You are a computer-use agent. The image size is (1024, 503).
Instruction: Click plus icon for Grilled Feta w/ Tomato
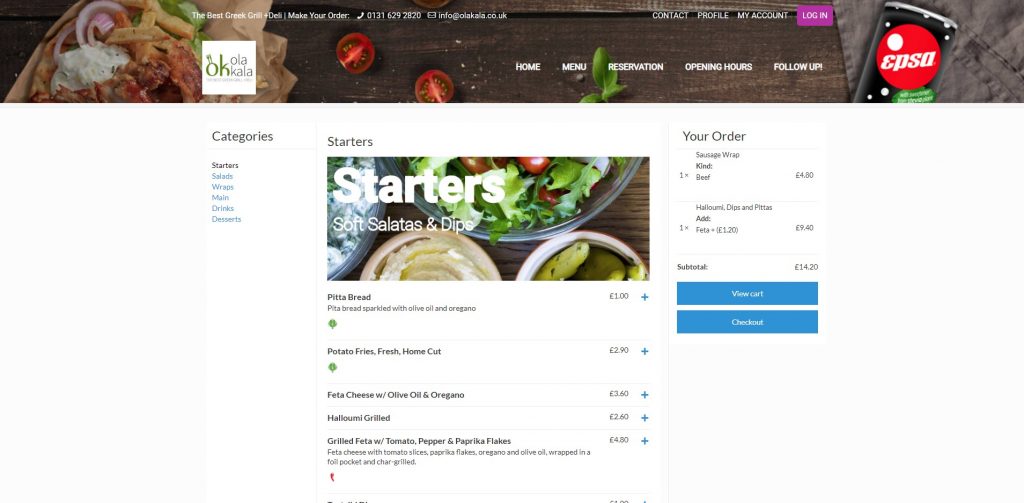645,441
